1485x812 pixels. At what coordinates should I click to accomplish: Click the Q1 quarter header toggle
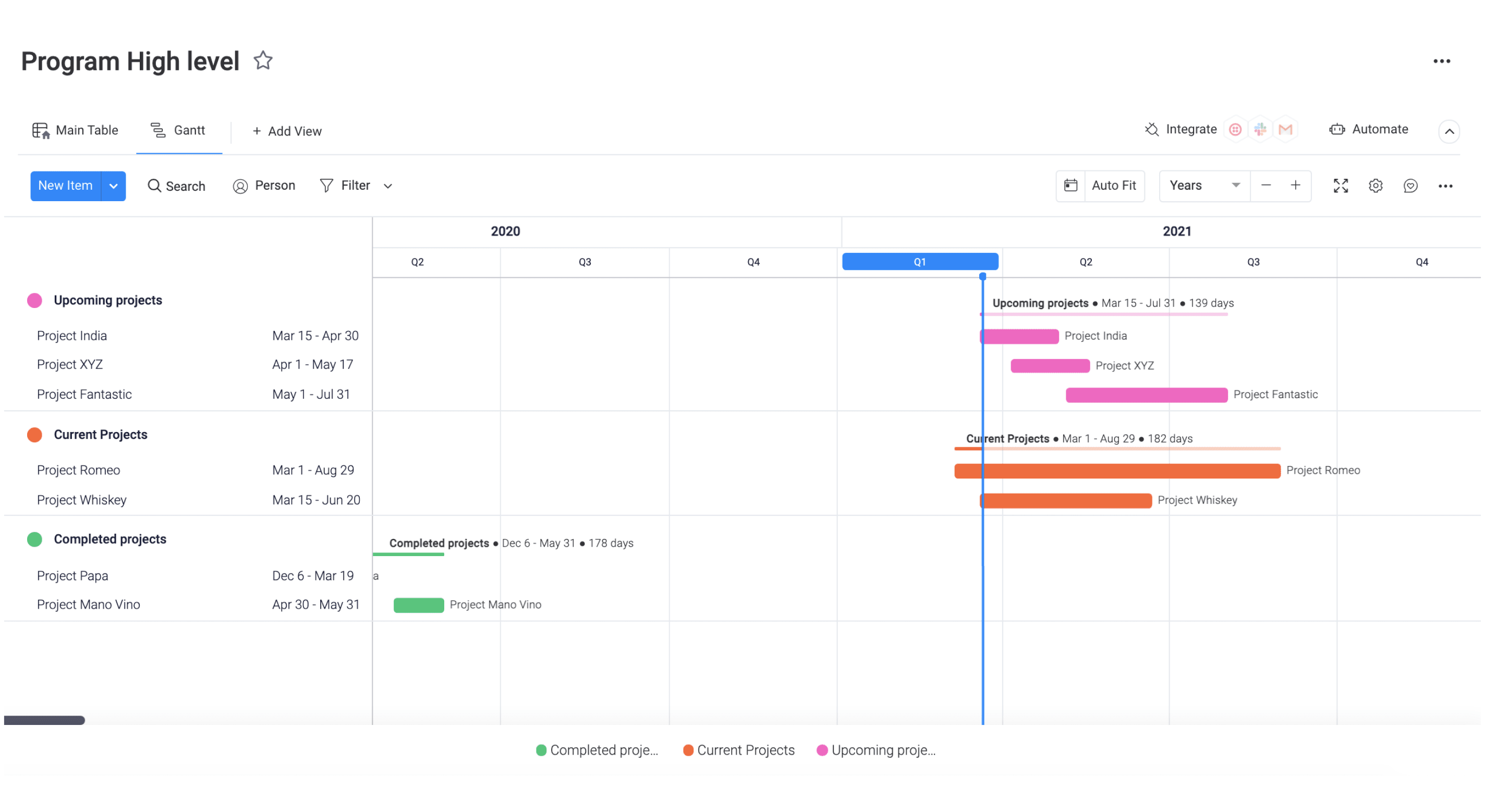920,262
